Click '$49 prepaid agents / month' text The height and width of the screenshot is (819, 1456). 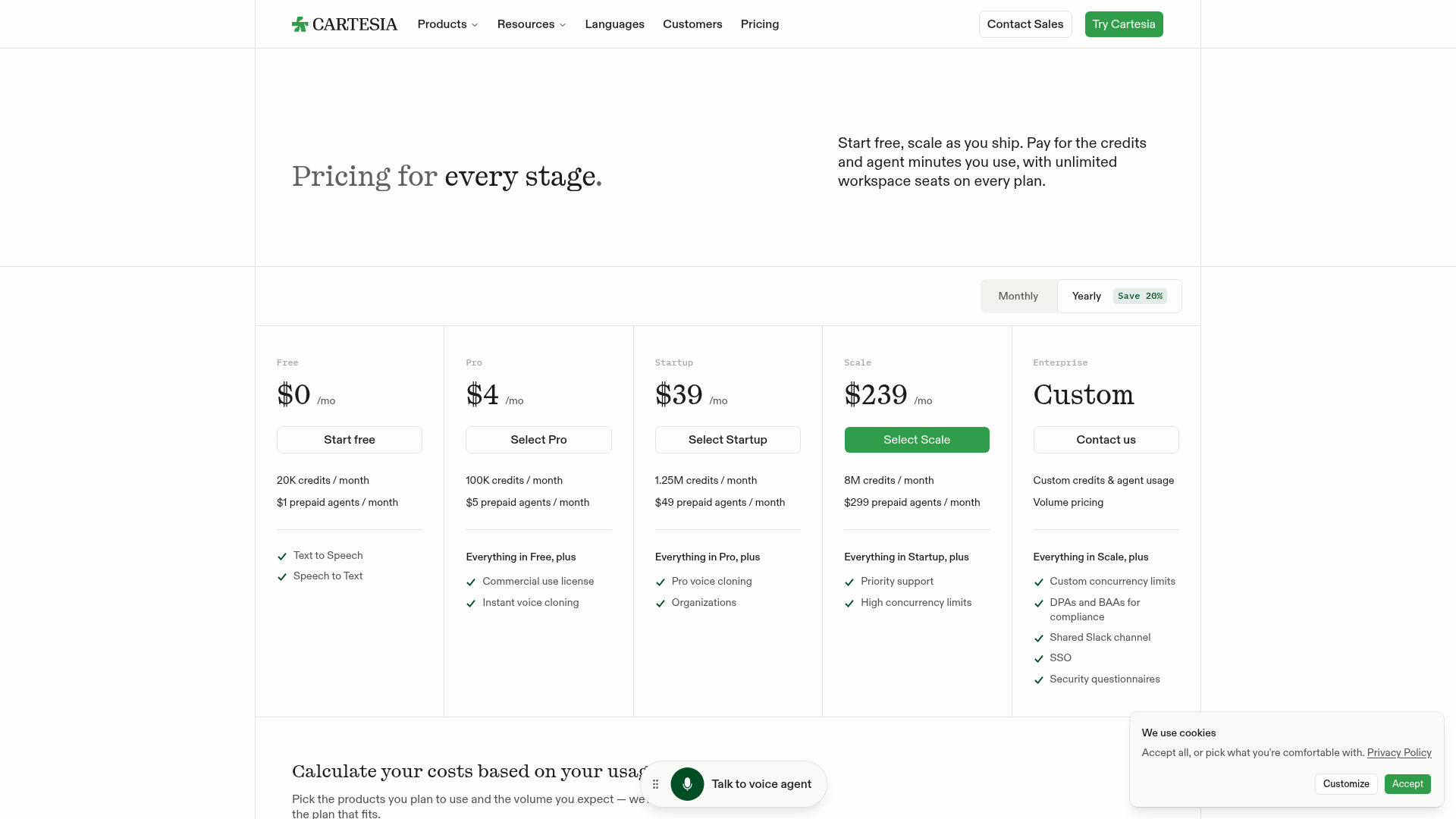(720, 503)
